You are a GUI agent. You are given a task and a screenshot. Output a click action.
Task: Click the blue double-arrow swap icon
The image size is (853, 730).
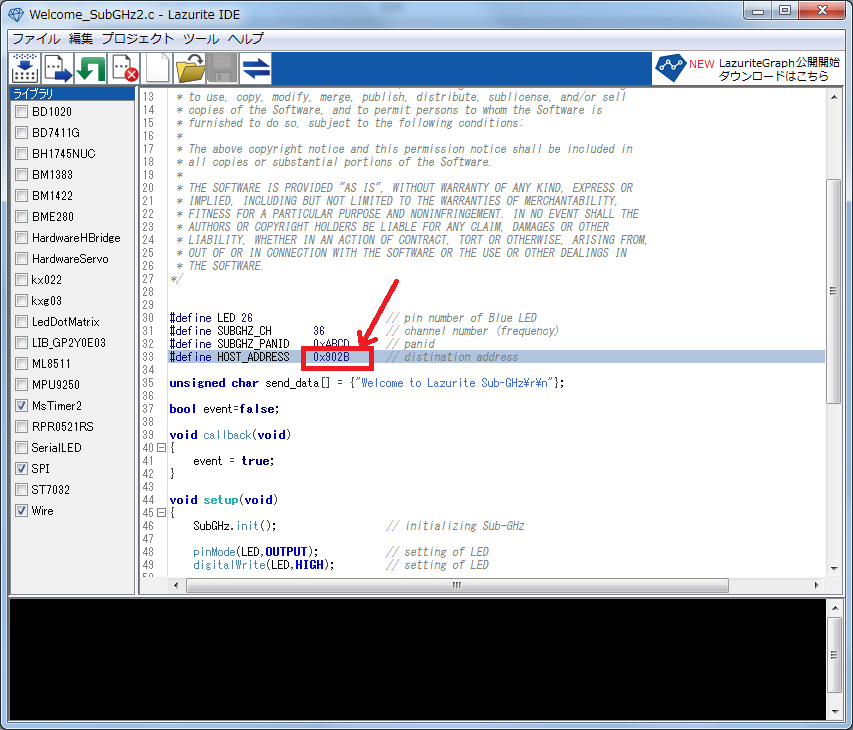point(256,69)
